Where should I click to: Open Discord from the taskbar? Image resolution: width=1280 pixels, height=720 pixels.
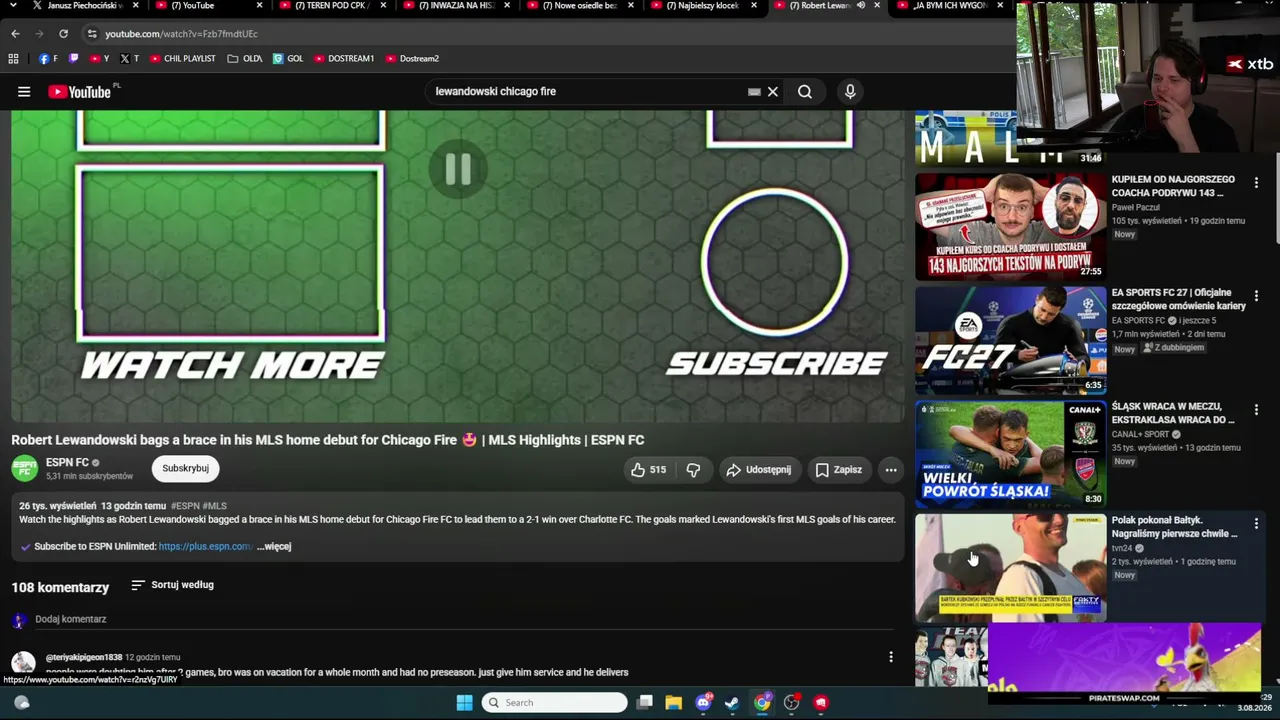click(x=703, y=703)
